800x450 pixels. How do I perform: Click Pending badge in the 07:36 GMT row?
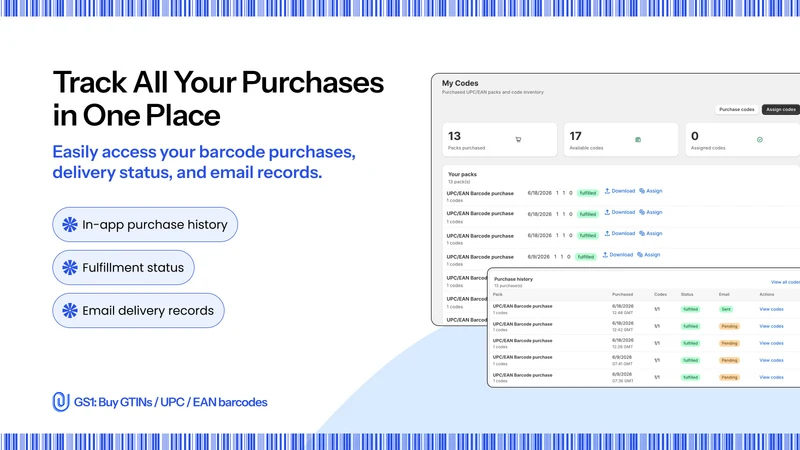click(729, 377)
